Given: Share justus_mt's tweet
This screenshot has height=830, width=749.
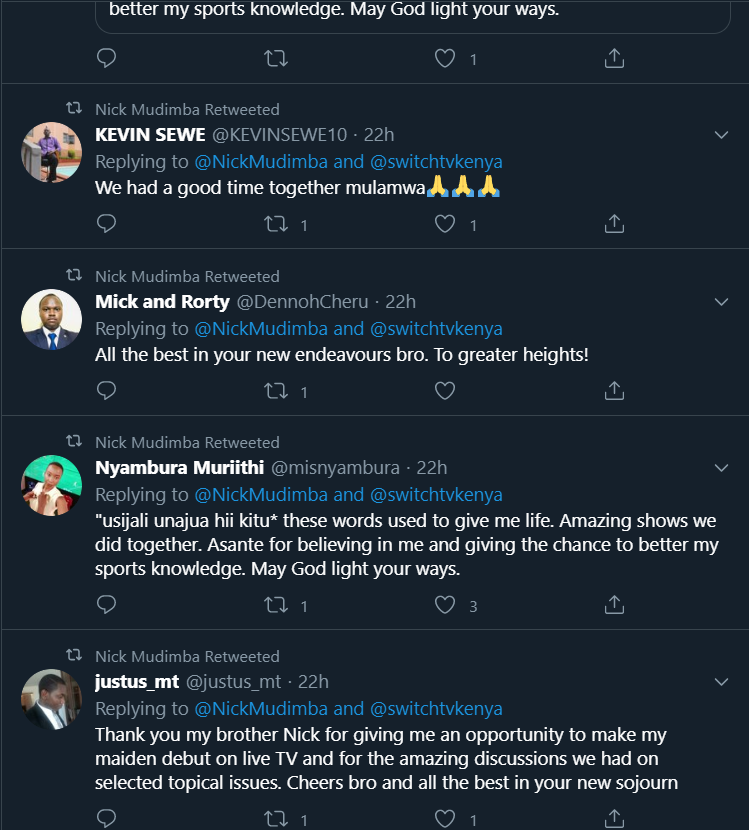Looking at the screenshot, I should 615,819.
